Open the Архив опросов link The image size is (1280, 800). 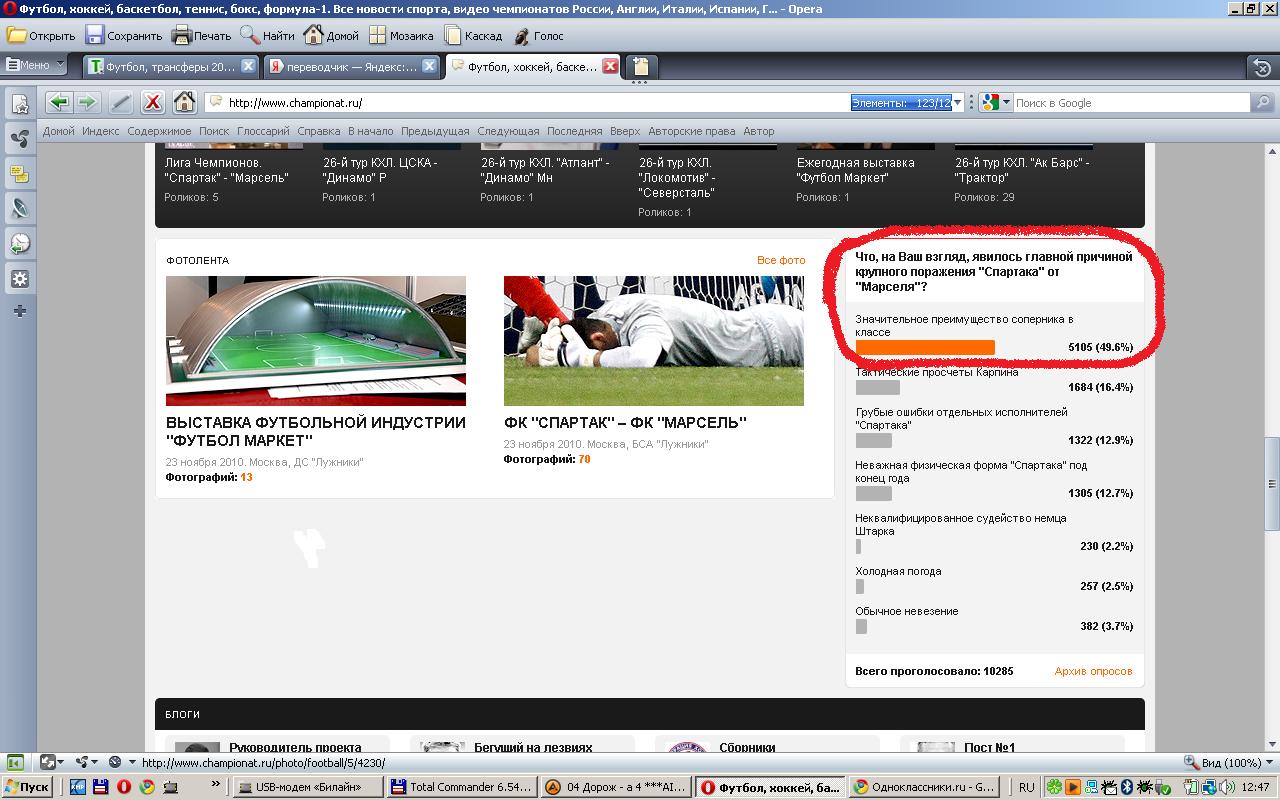[1093, 671]
